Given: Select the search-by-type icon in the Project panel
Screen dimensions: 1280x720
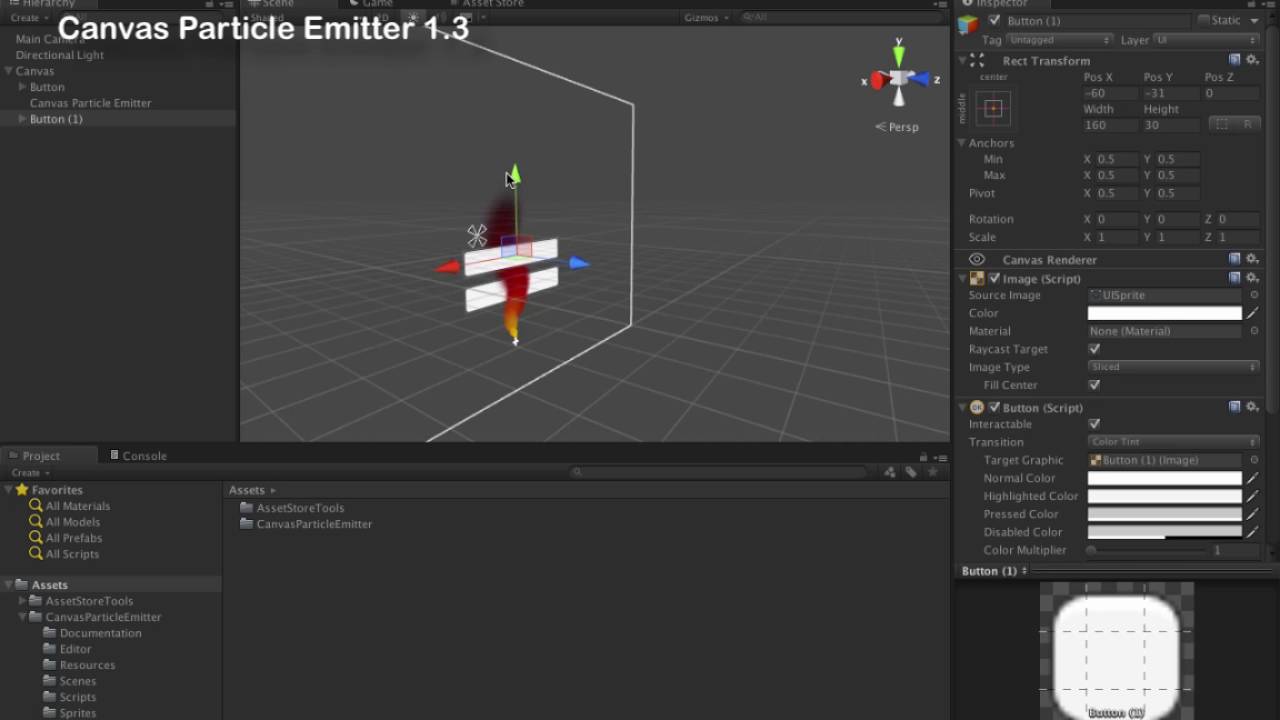Looking at the screenshot, I should (891, 471).
